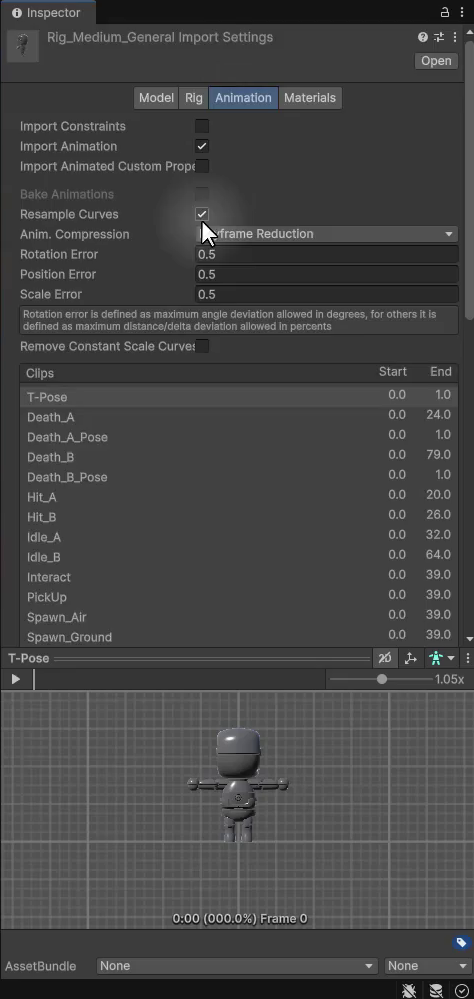Screen dimensions: 474x999
Task: Click the Scale Error input field
Action: 327,294
